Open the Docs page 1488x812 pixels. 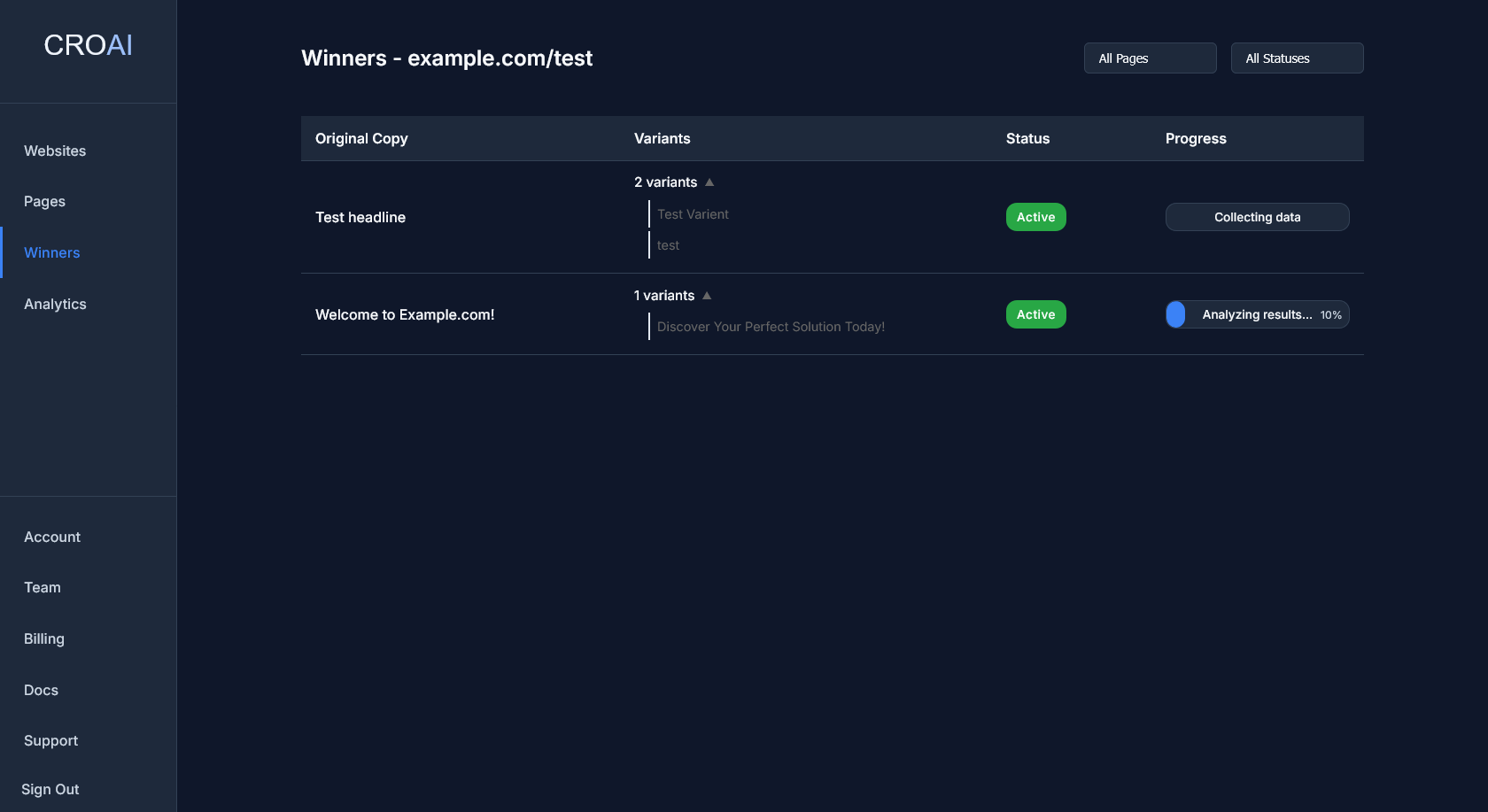tap(41, 690)
